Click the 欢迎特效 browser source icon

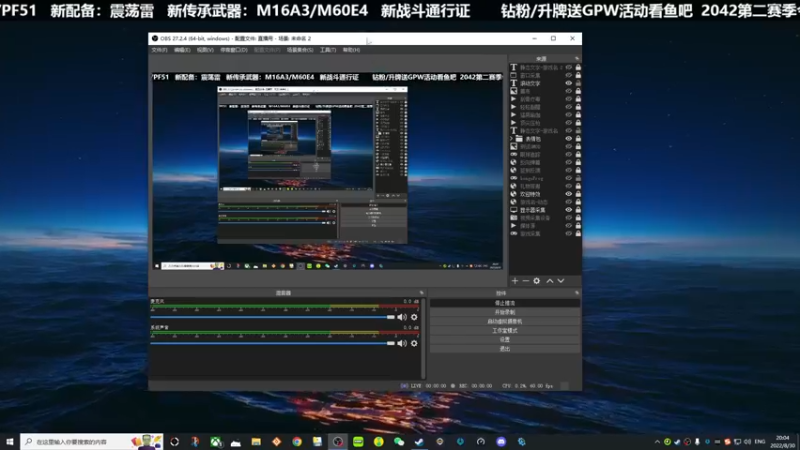click(514, 194)
